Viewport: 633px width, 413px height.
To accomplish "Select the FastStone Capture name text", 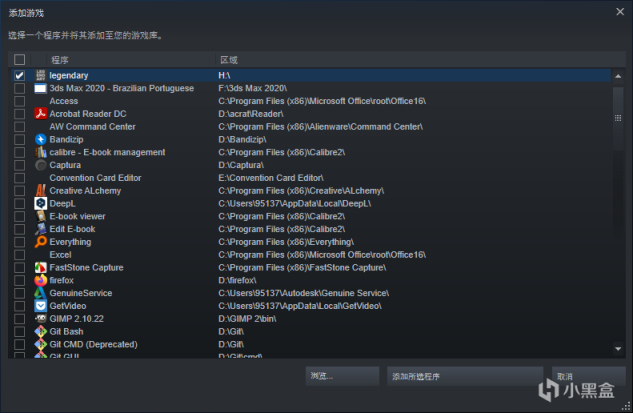I will point(86,267).
